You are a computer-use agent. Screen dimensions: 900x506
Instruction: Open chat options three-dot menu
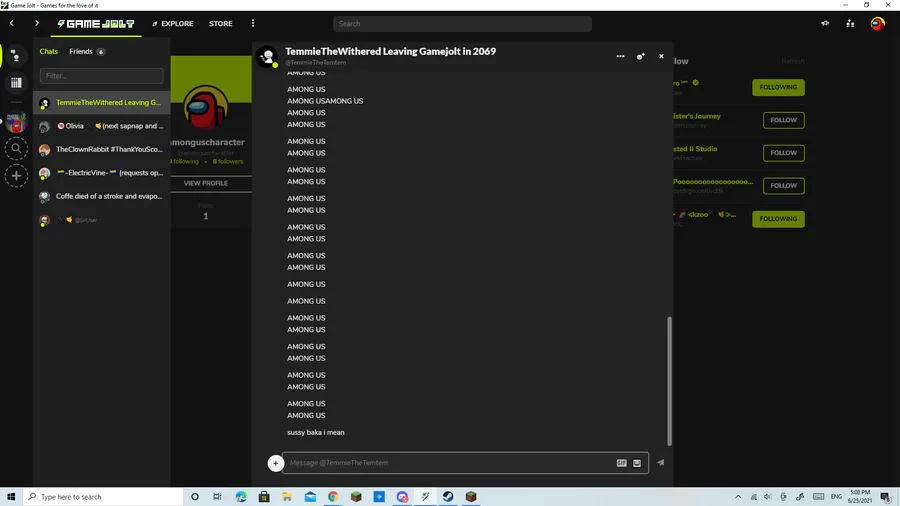[x=620, y=56]
